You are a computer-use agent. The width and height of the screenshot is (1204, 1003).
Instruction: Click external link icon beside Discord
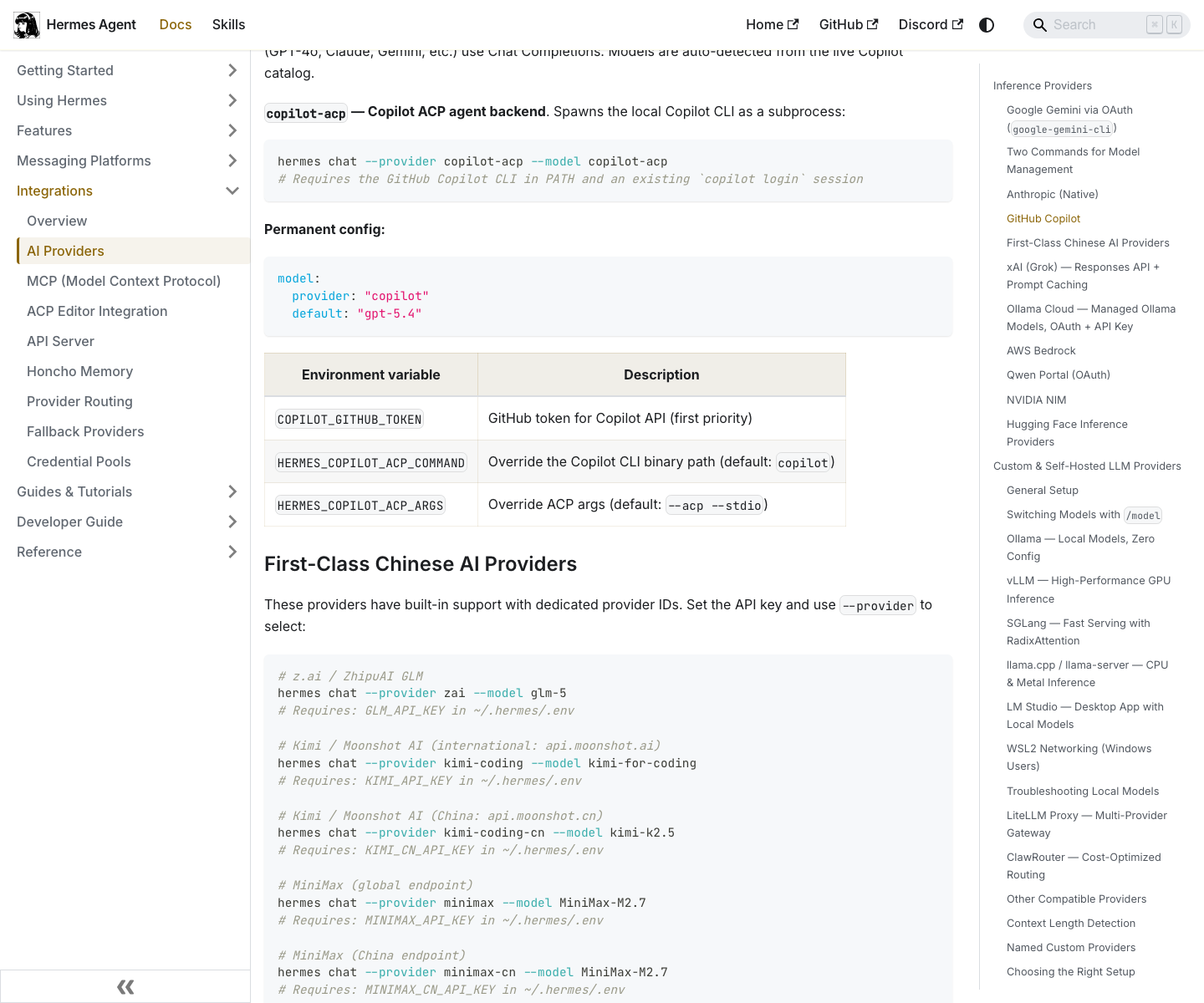click(957, 24)
